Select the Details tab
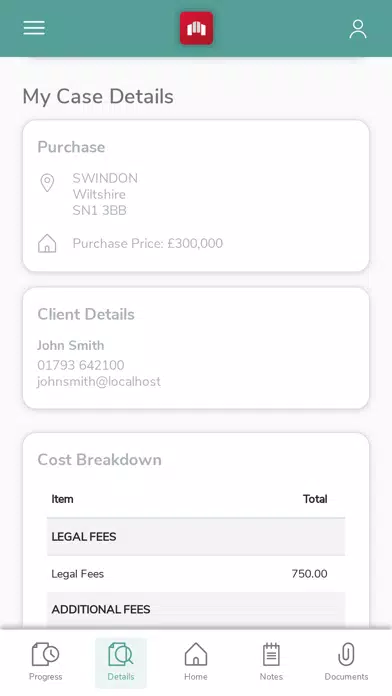392x696 pixels. (121, 661)
